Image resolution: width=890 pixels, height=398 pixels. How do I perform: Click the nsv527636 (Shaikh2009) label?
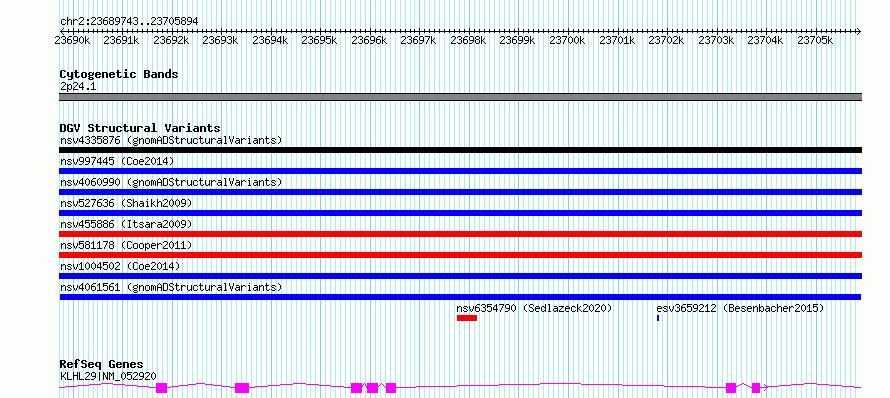[126, 203]
